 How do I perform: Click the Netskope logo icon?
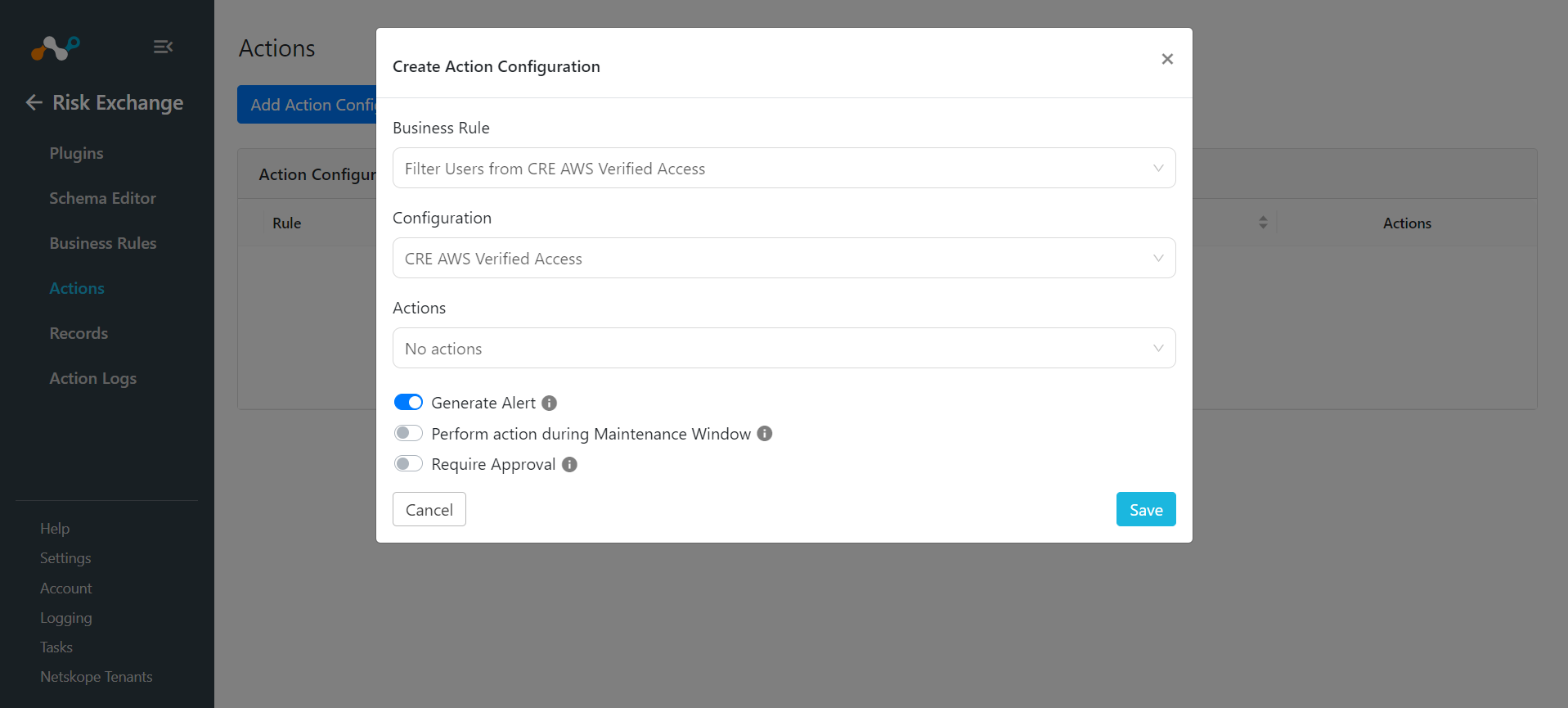click(x=55, y=47)
